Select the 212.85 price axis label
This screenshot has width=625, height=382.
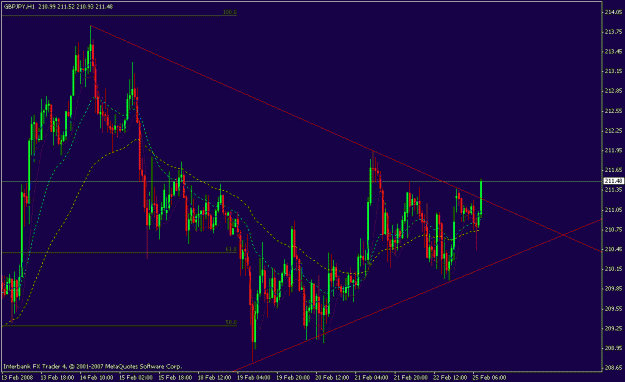click(613, 91)
